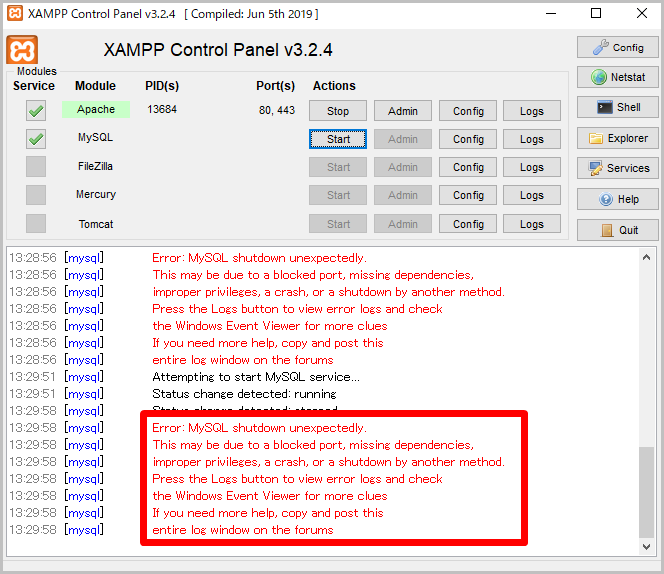Open the Config button with wrench icon
Image resolution: width=664 pixels, height=574 pixels.
click(617, 47)
